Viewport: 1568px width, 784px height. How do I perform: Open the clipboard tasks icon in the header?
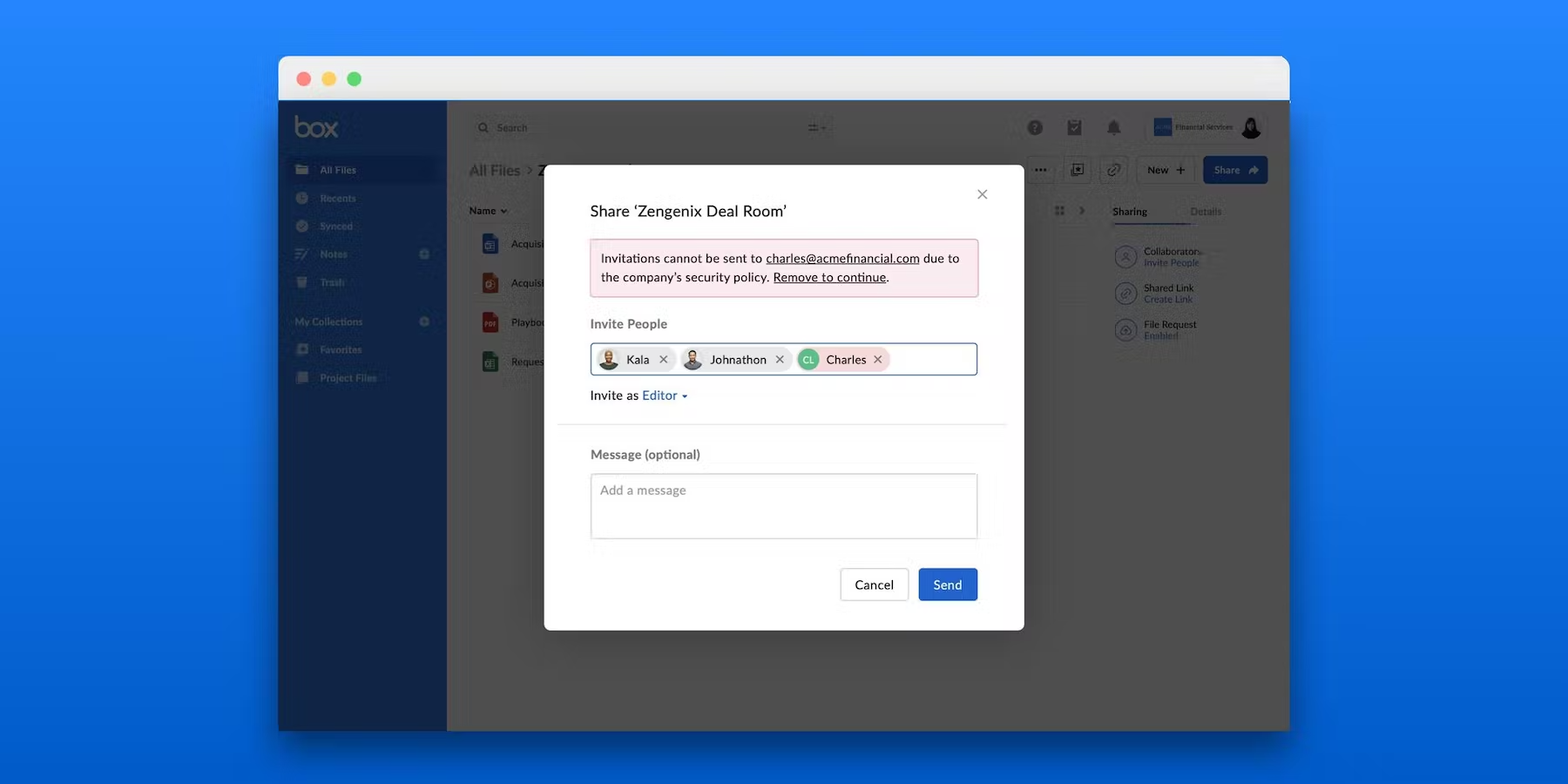[1074, 127]
